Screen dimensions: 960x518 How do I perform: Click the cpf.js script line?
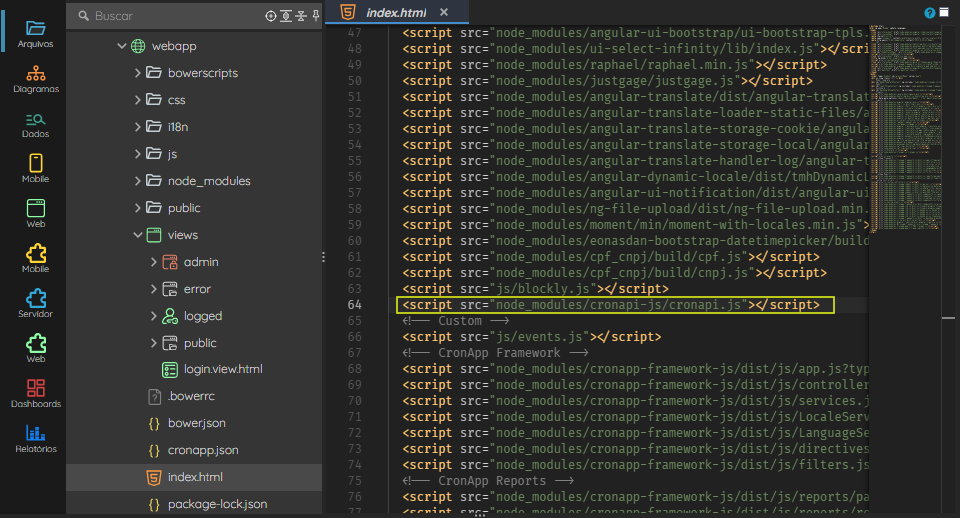tap(611, 257)
